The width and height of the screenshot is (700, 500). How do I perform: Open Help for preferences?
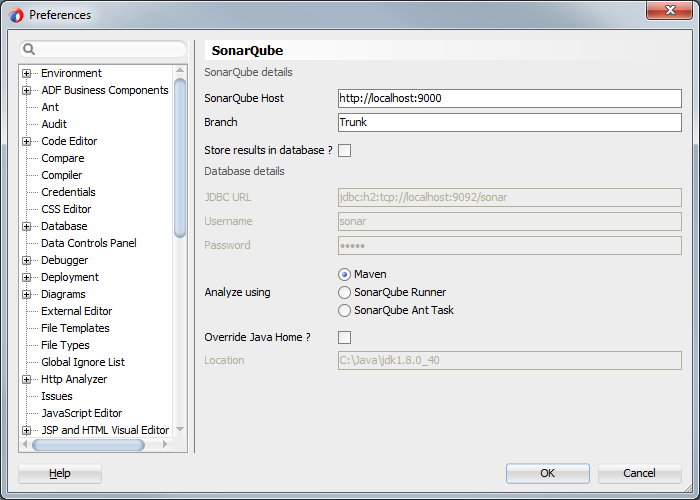60,473
